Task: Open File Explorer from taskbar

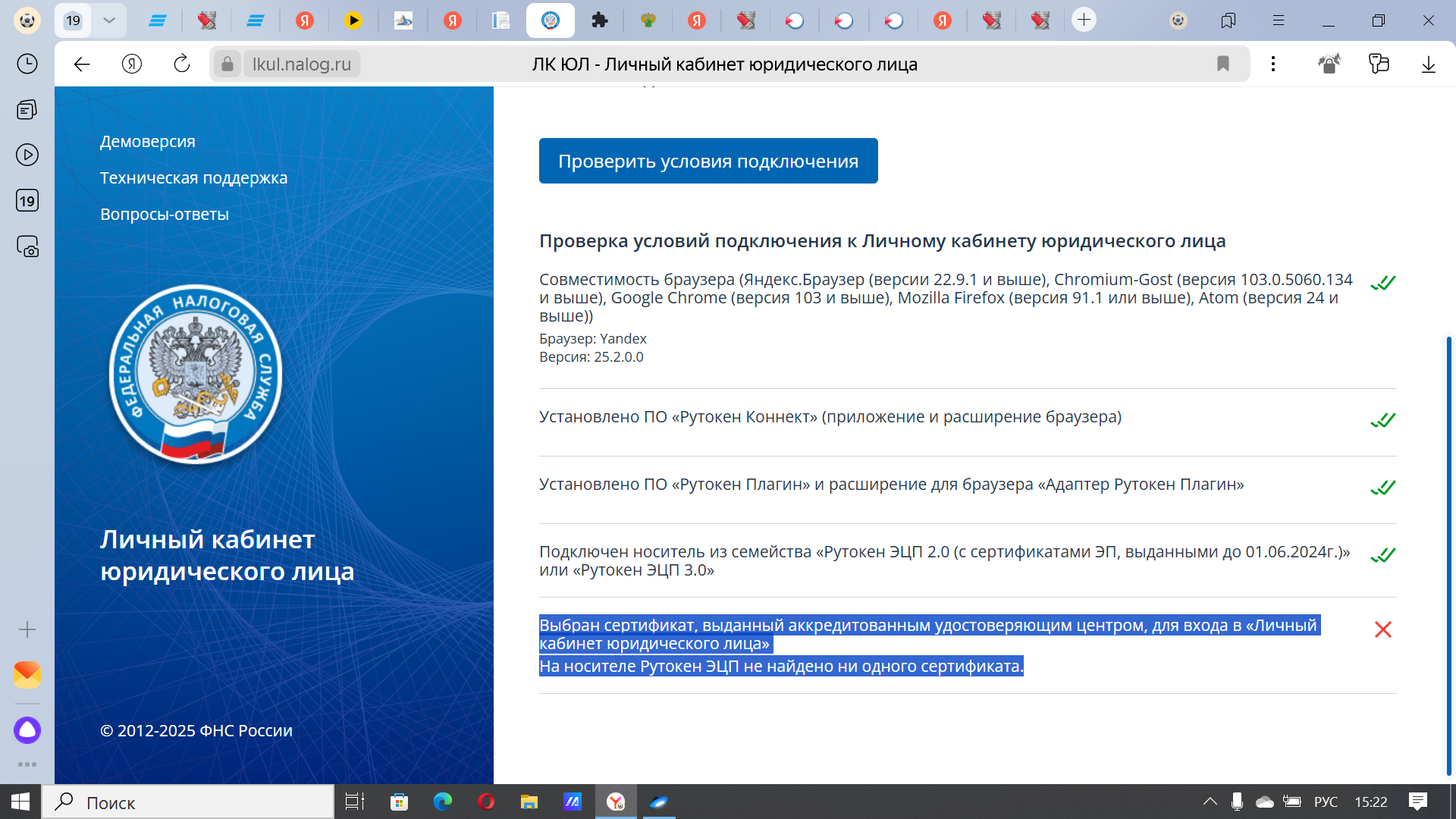Action: point(529,802)
